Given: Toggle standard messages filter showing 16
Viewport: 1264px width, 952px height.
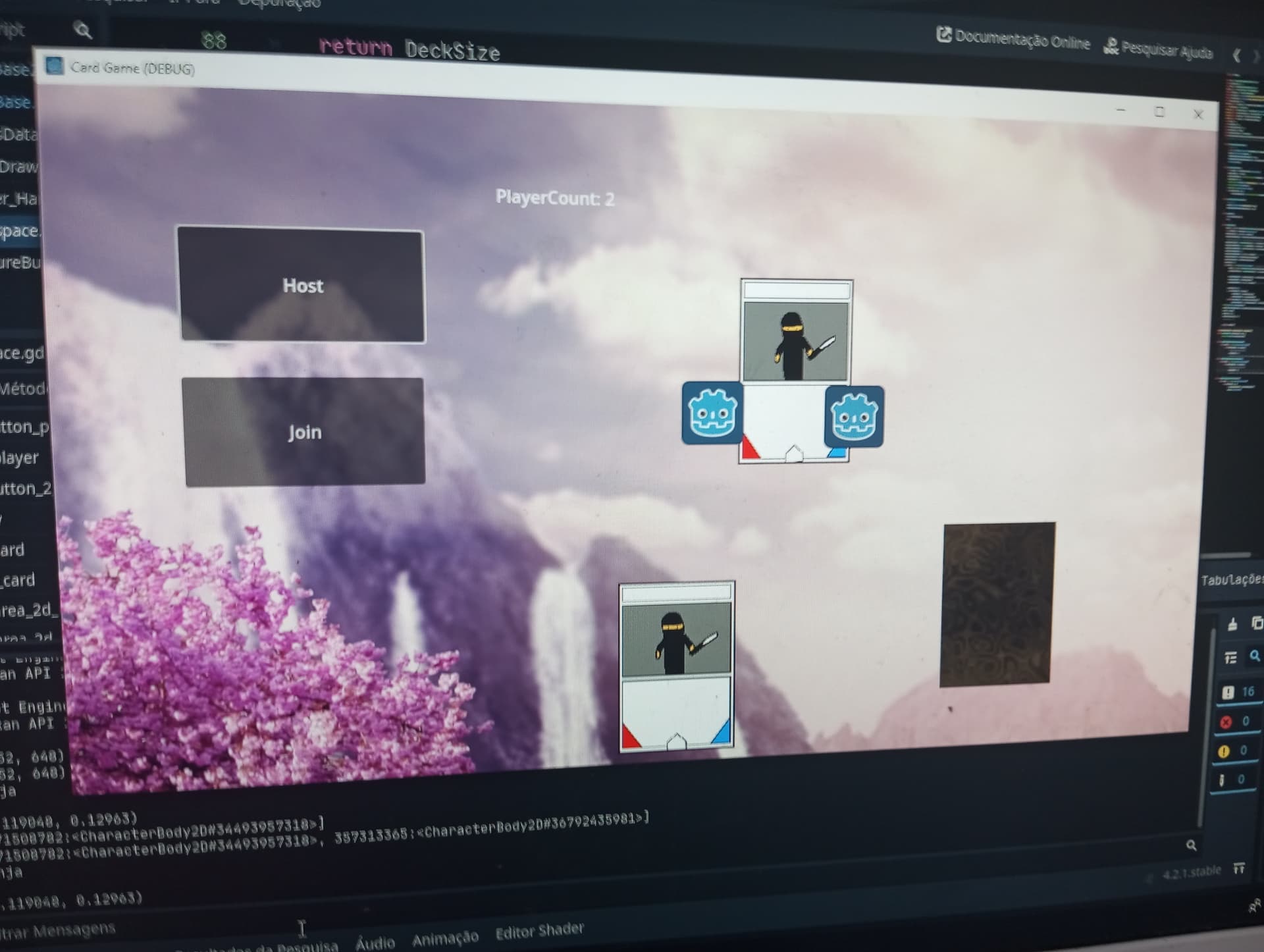Looking at the screenshot, I should (x=1238, y=692).
